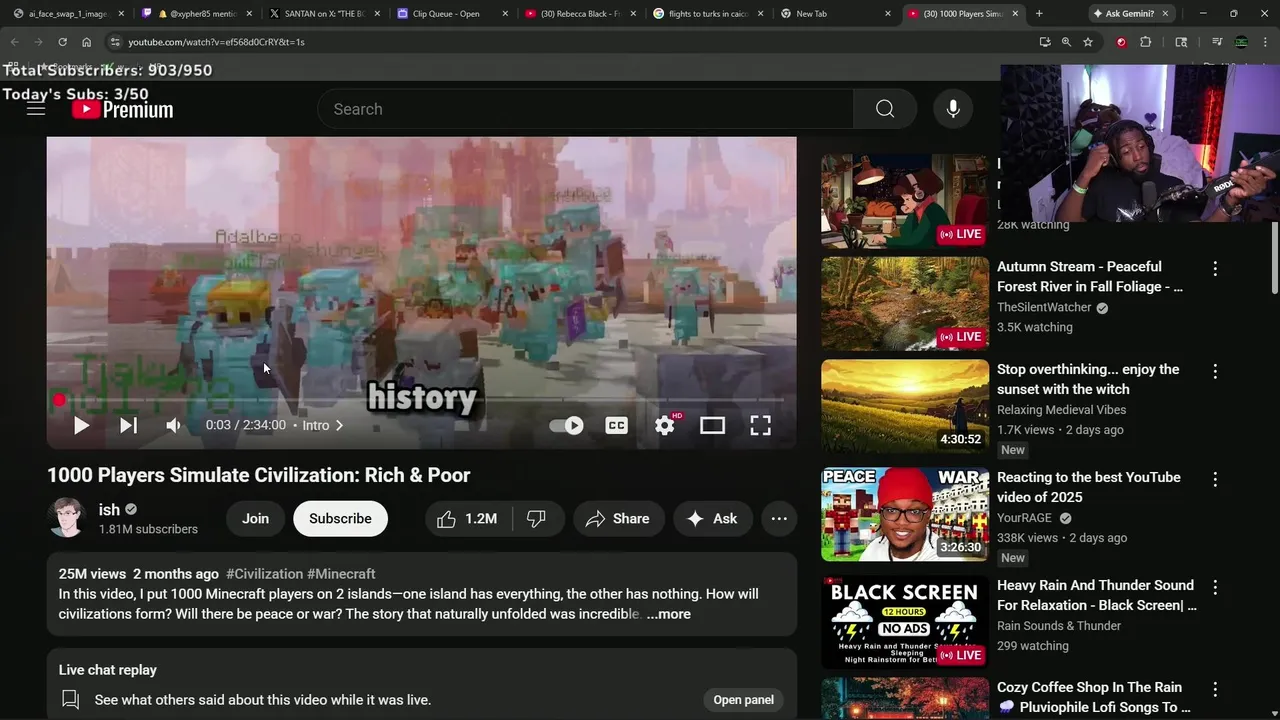This screenshot has width=1280, height=720.
Task: Click Relaxing Medieval Vibes channel name
Action: tap(1061, 410)
